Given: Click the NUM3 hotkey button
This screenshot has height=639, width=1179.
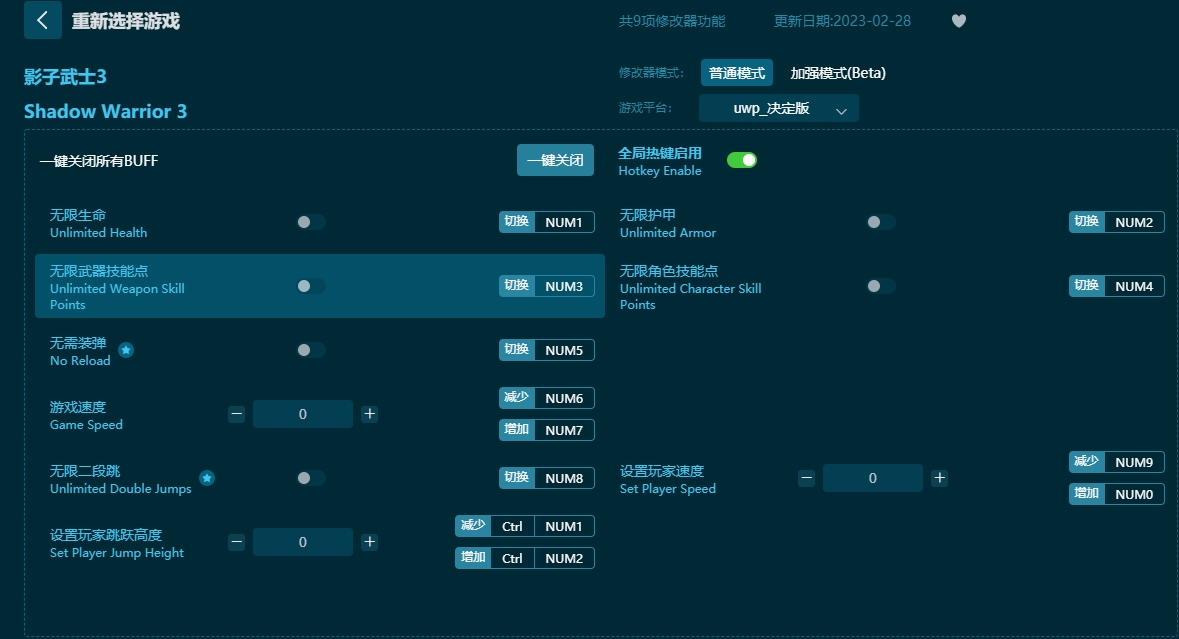Looking at the screenshot, I should point(564,286).
